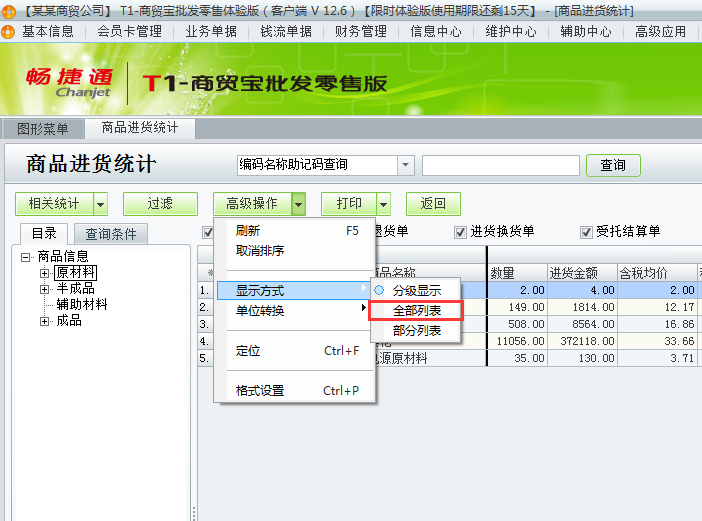Open the 辅助中心 menu
The width and height of the screenshot is (702, 521).
(586, 31)
